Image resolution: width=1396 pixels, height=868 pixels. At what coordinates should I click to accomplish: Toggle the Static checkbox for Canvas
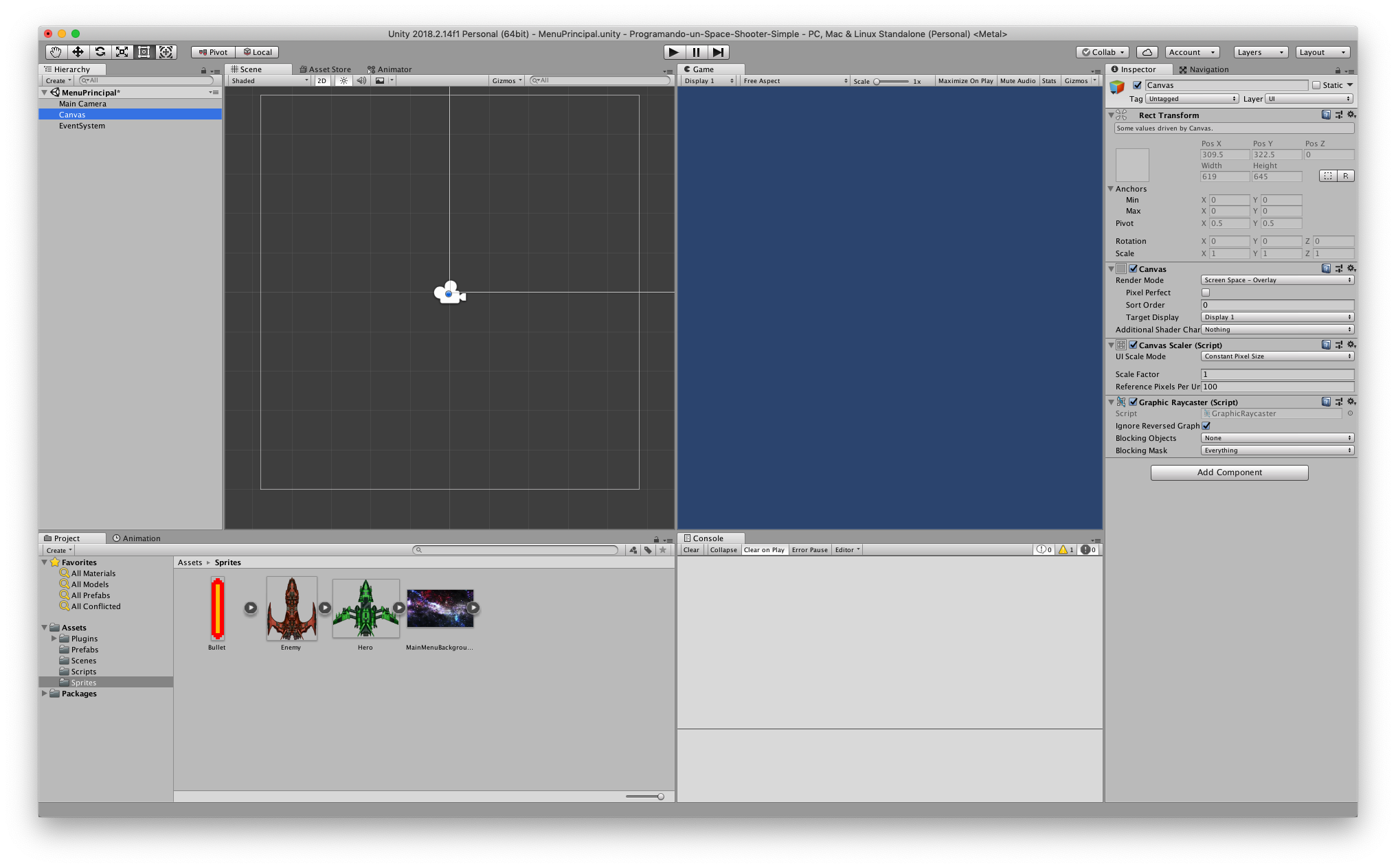point(1316,85)
